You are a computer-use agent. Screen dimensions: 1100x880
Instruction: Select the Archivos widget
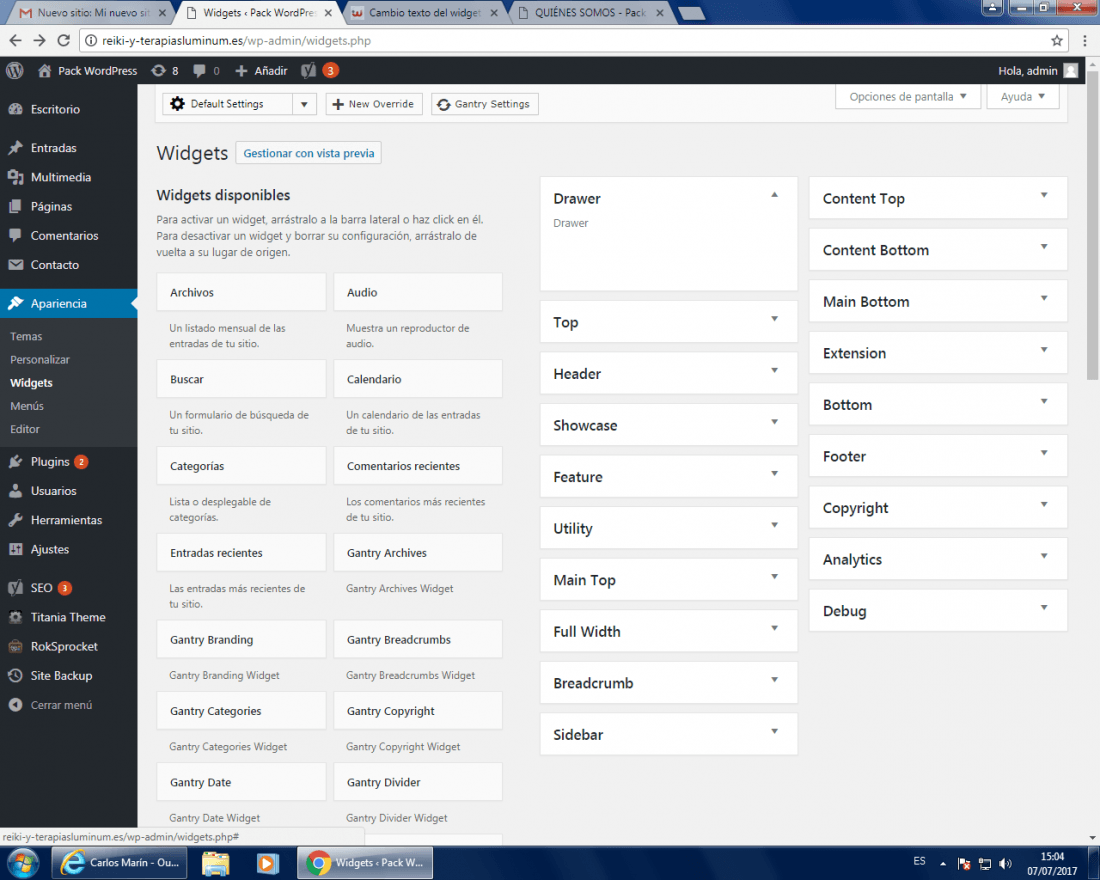click(241, 293)
